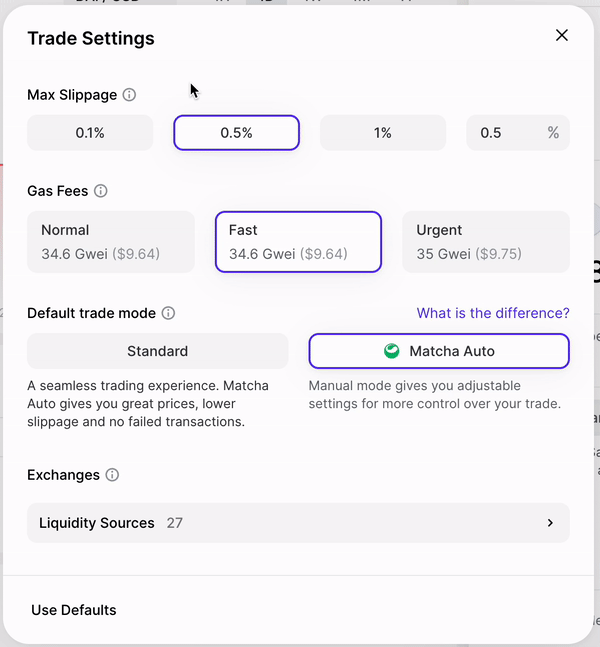The width and height of the screenshot is (600, 647).
Task: Switch to Standard trade mode
Action: [x=157, y=351]
